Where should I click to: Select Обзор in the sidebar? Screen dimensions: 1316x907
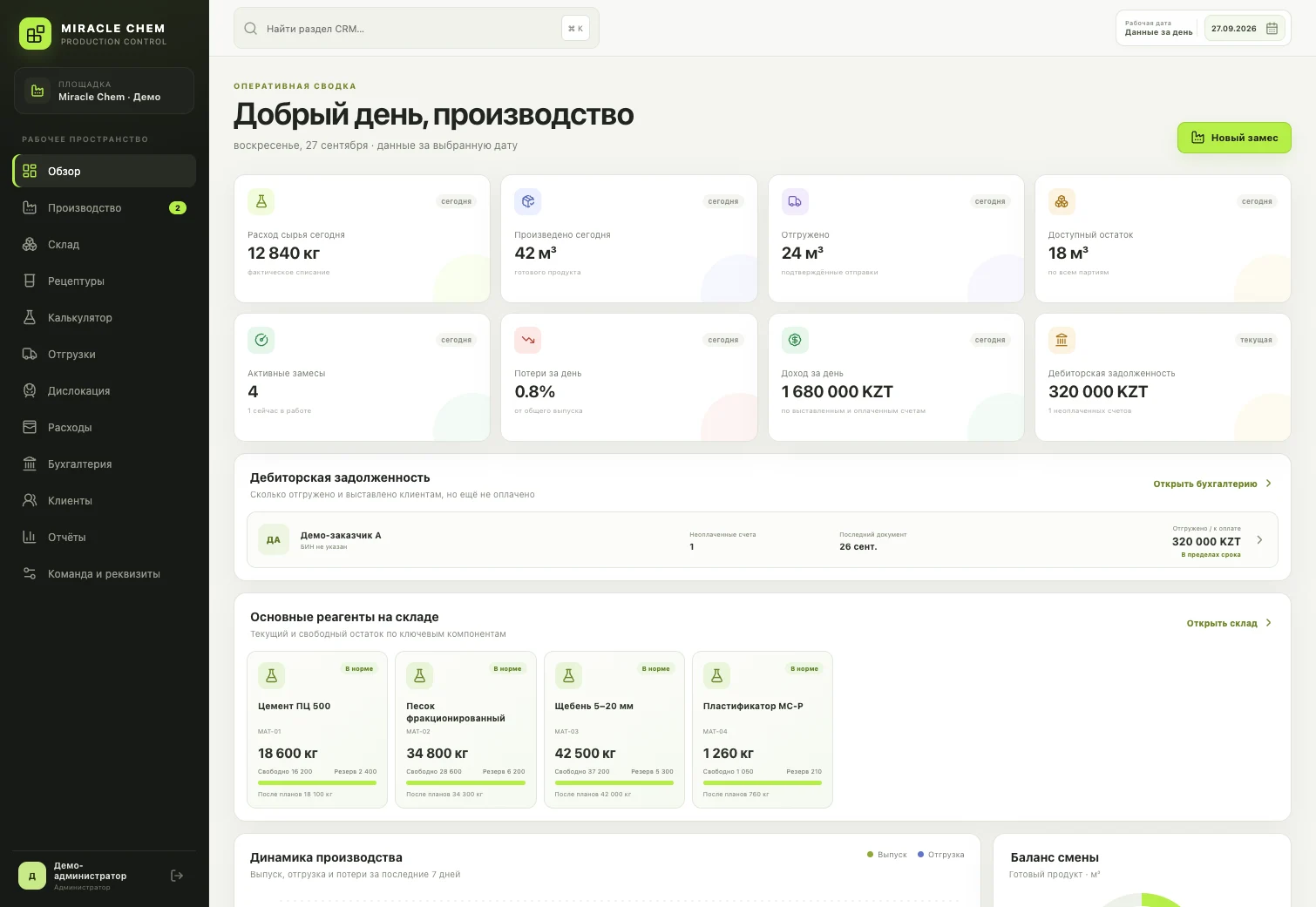point(105,171)
